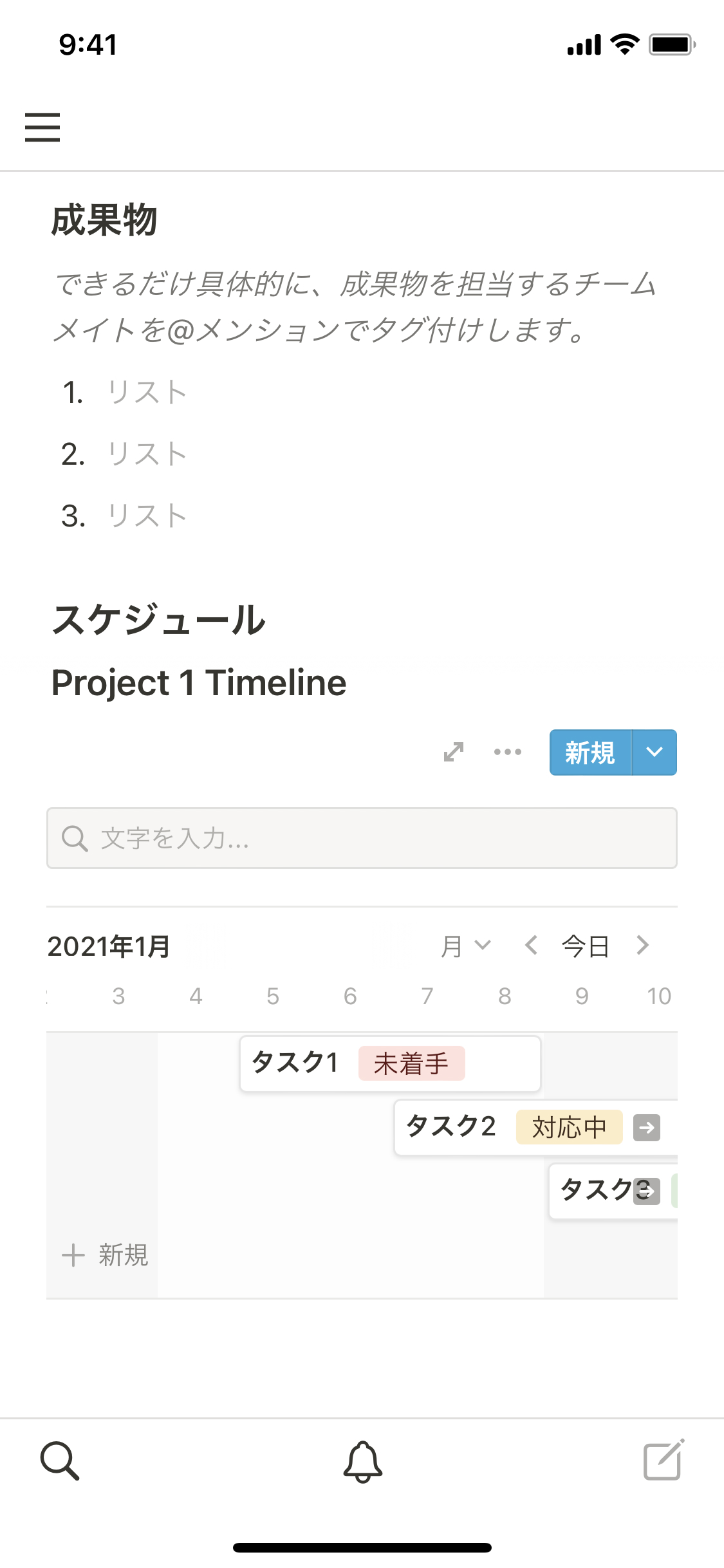This screenshot has width=724, height=1568.
Task: Click the first リスト numbered item
Action: [147, 392]
